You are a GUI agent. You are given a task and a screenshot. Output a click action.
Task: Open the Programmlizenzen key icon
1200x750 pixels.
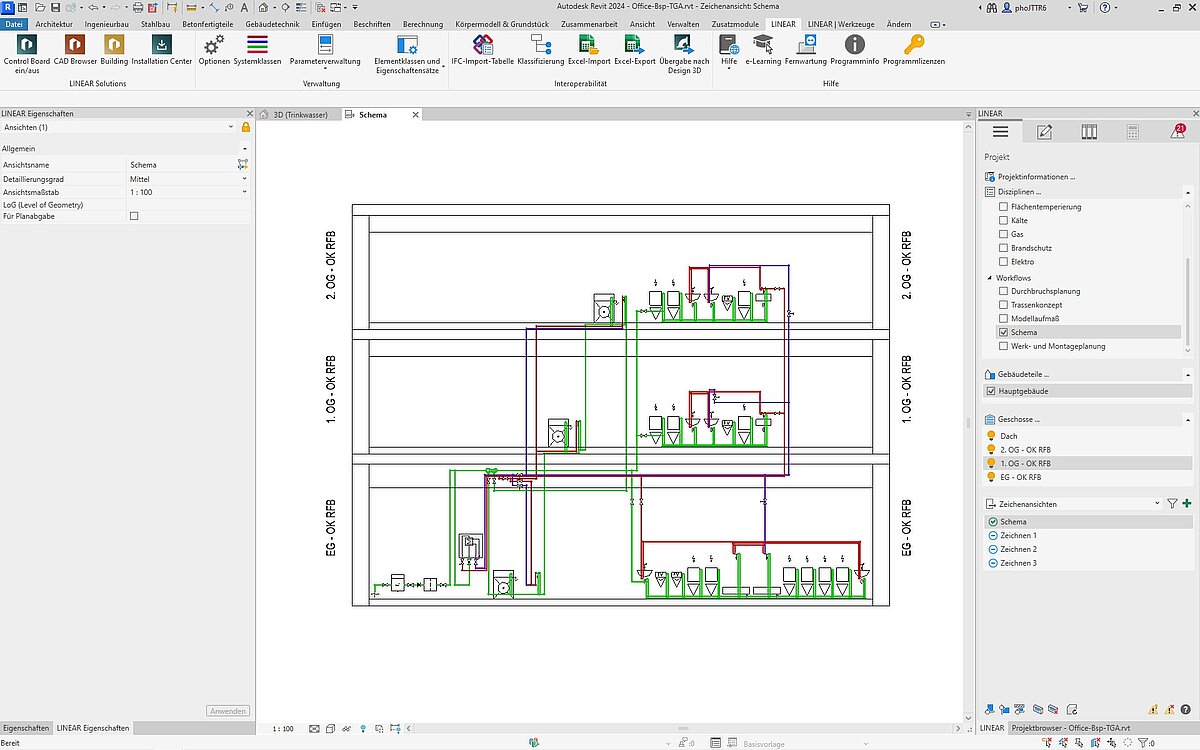[x=913, y=46]
